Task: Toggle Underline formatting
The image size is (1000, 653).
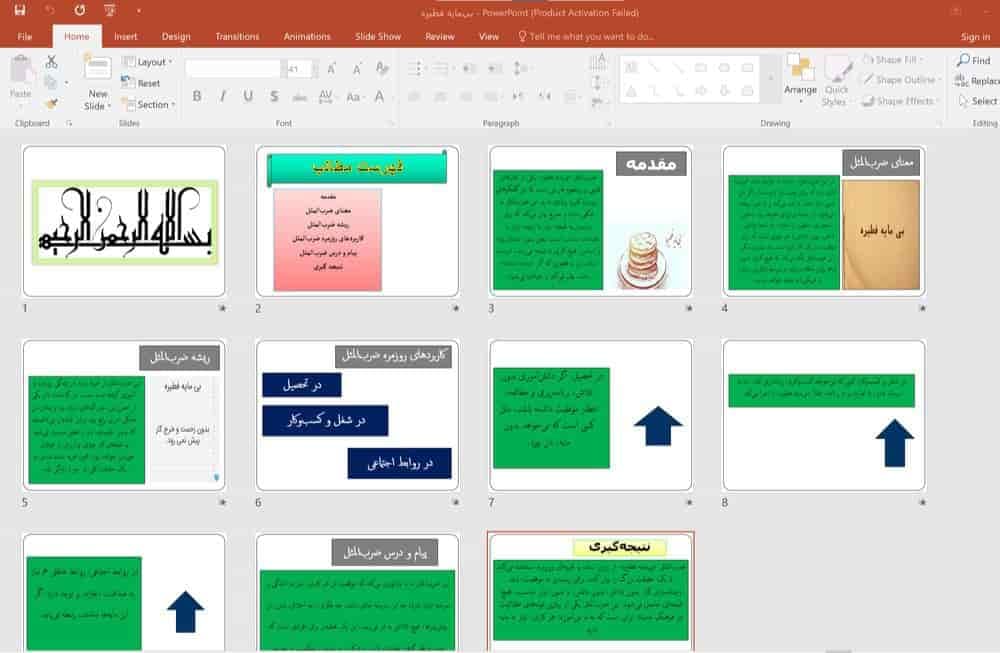Action: [x=248, y=96]
